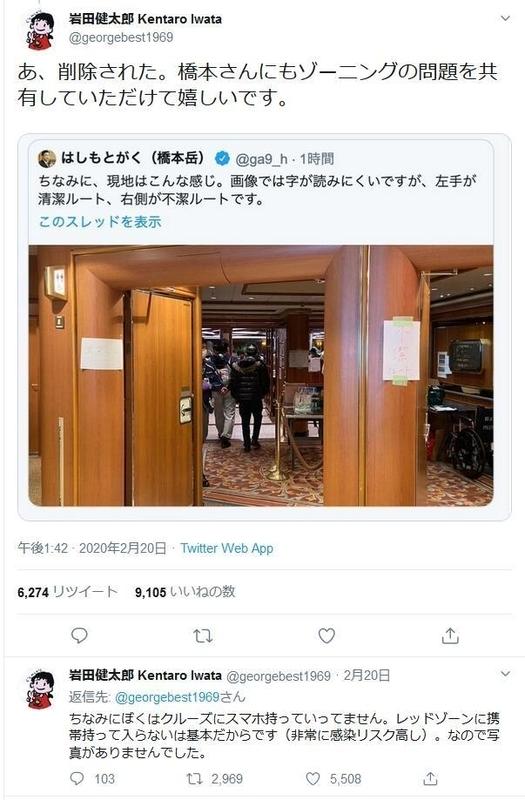Click the 岩田健太郎 Kentaro Iwata name in the reply
This screenshot has width=525, height=800.
point(145,676)
